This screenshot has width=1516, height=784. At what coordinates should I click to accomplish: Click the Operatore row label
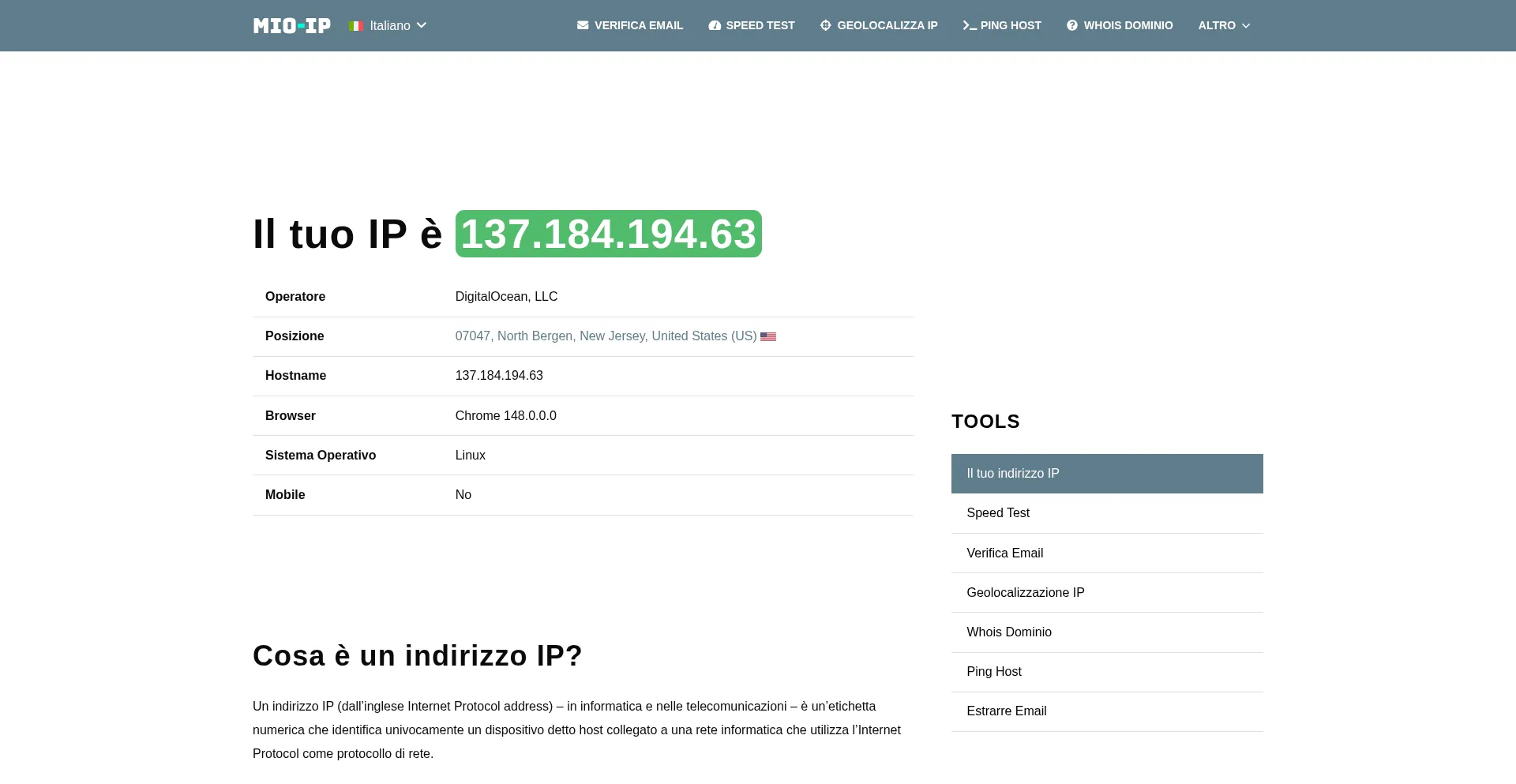pyautogui.click(x=295, y=297)
